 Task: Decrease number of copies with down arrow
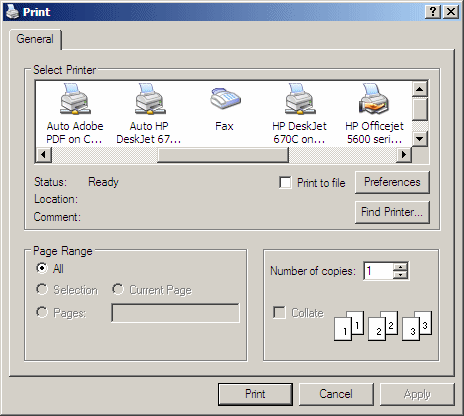pos(400,274)
